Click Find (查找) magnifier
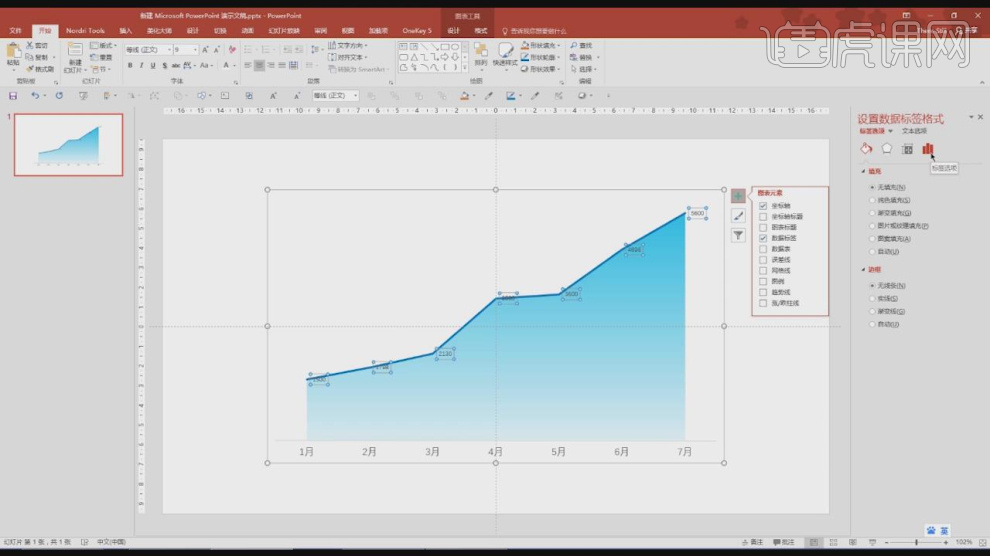The image size is (990, 556). click(x=581, y=45)
